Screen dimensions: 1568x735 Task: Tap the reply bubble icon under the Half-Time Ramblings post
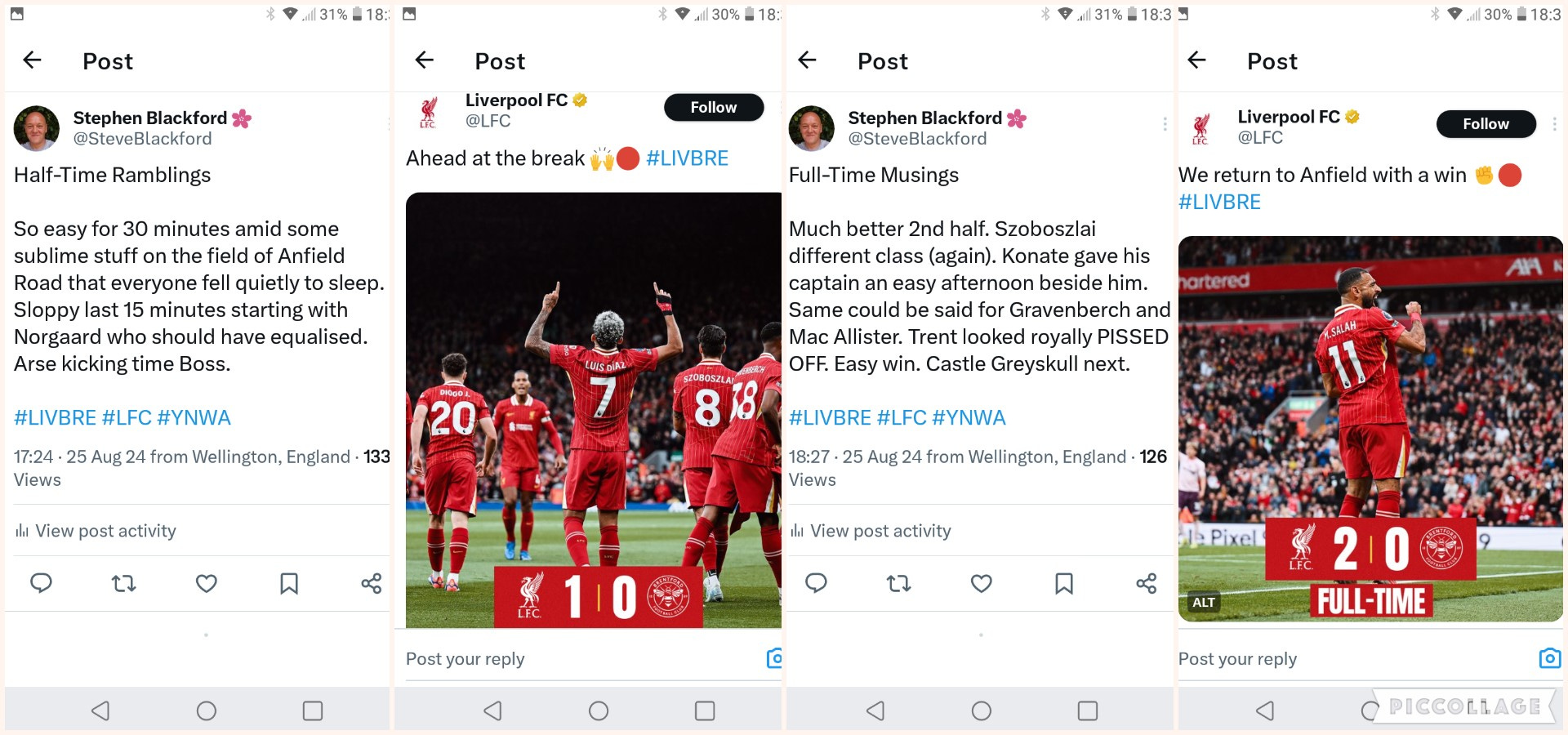coord(41,583)
